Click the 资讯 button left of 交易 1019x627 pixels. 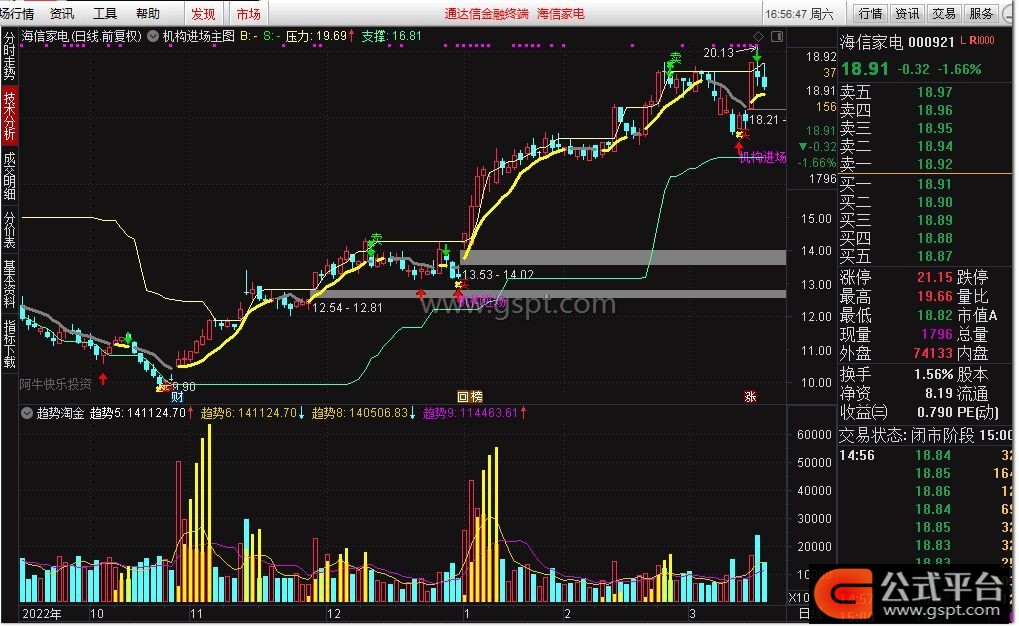(907, 14)
